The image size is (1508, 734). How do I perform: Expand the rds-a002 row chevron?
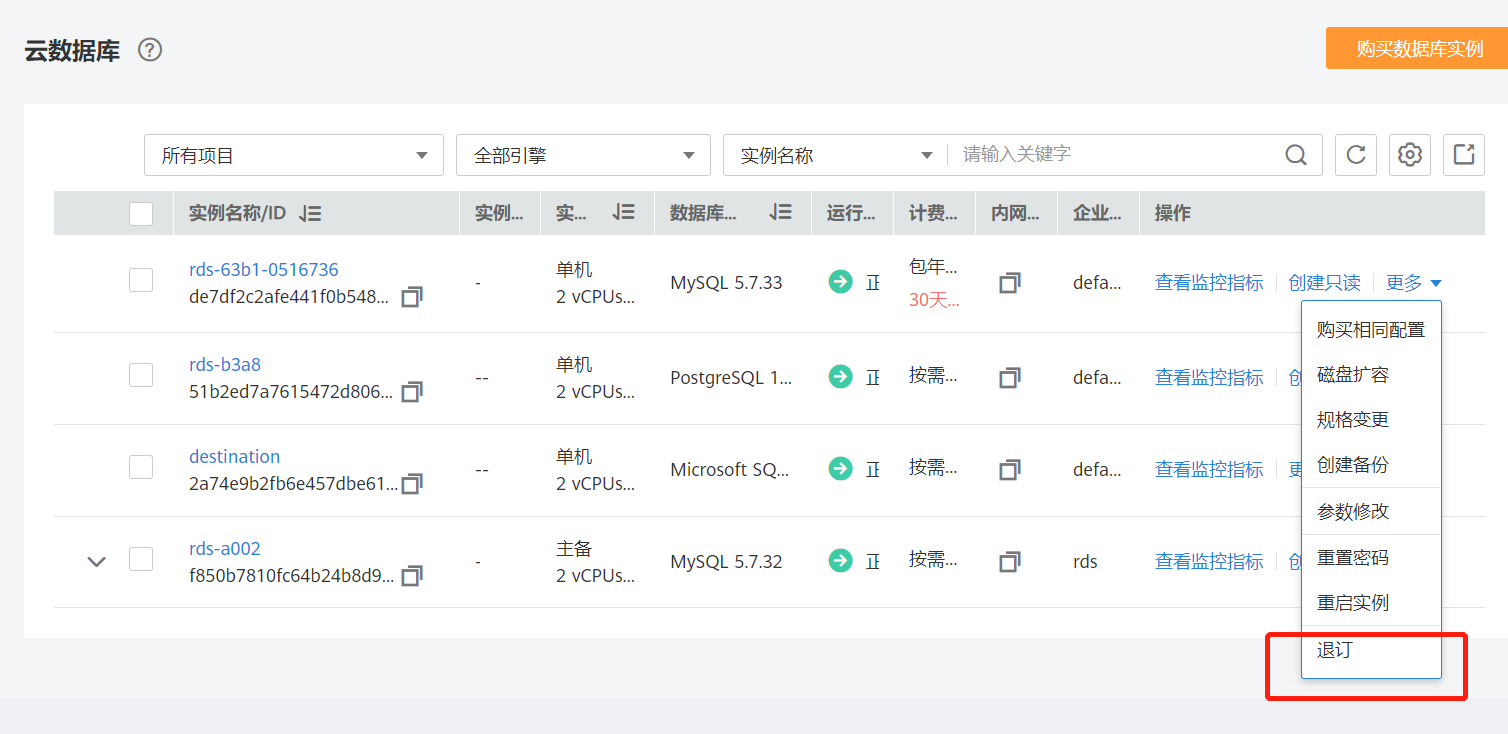tap(96, 561)
